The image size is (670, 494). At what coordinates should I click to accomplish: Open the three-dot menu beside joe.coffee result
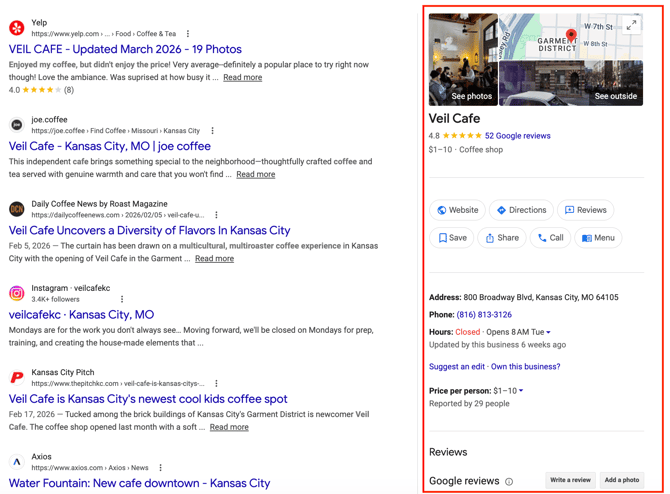(x=212, y=131)
